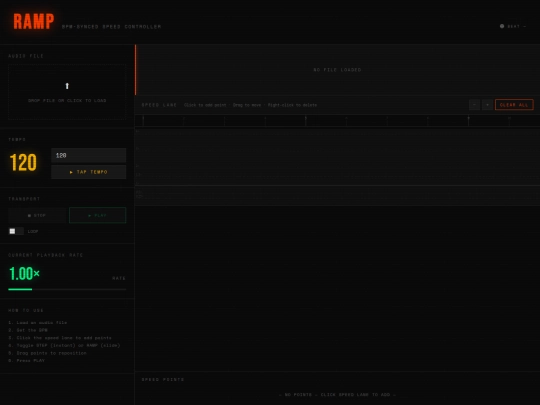This screenshot has height=405, width=540.
Task: Stop playback with the Stop button
Action: [x=37, y=215]
